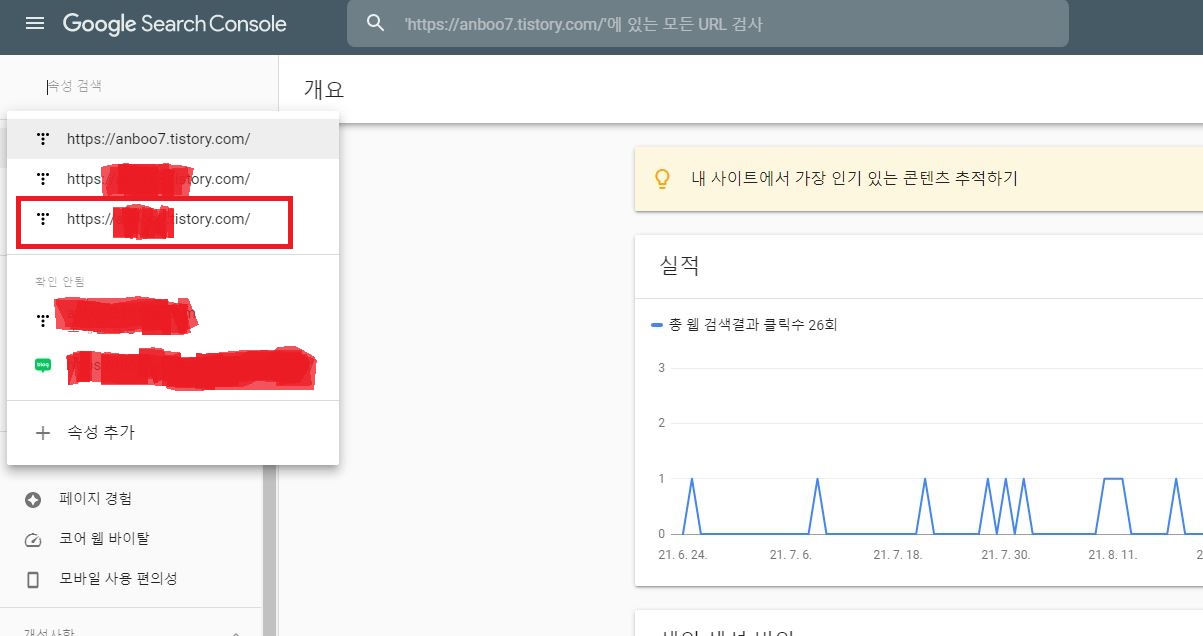
Task: Select property https://anboo7.tistory.com/
Action: pos(173,139)
